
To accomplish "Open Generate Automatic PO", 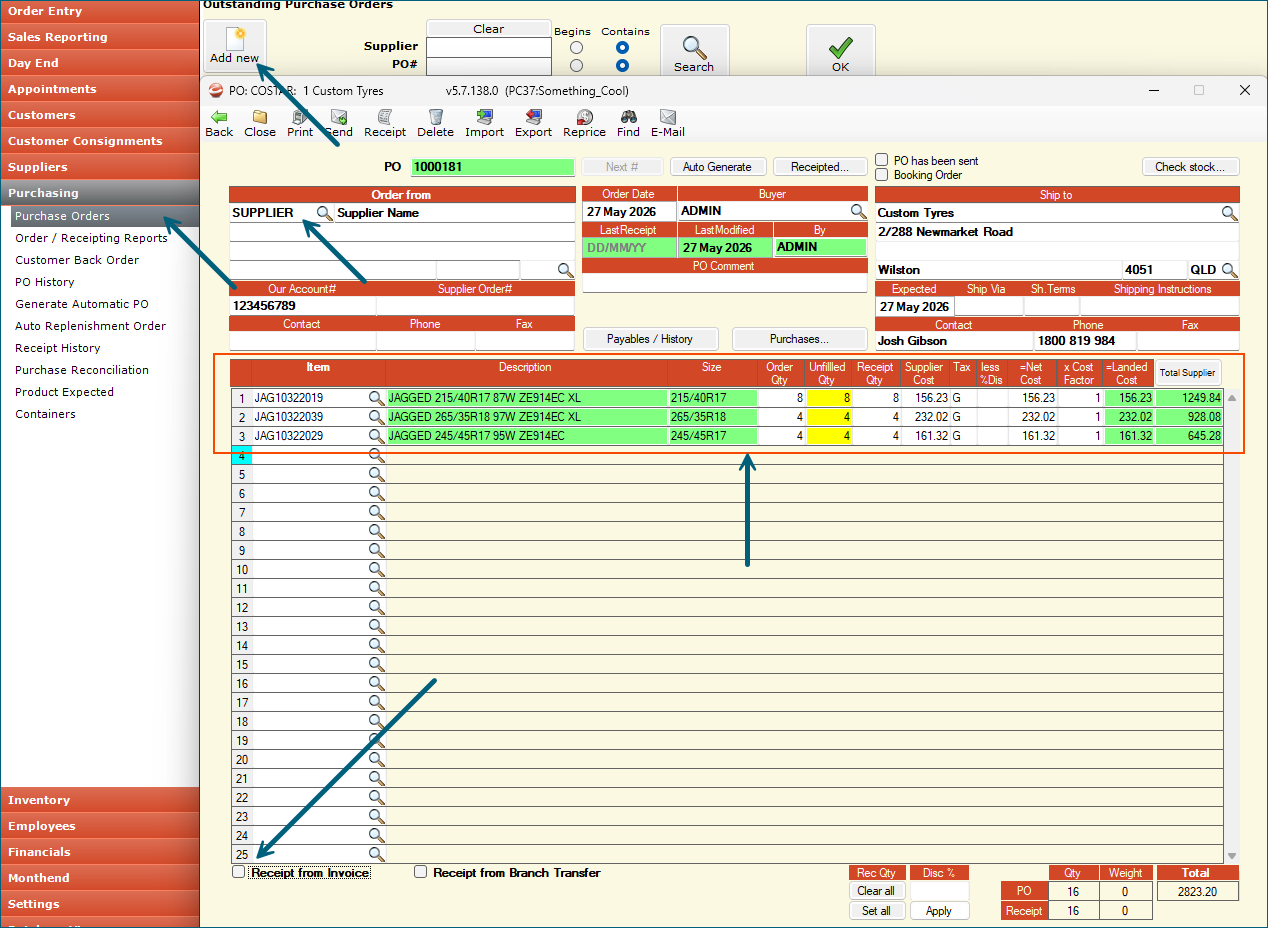I will pyautogui.click(x=82, y=304).
